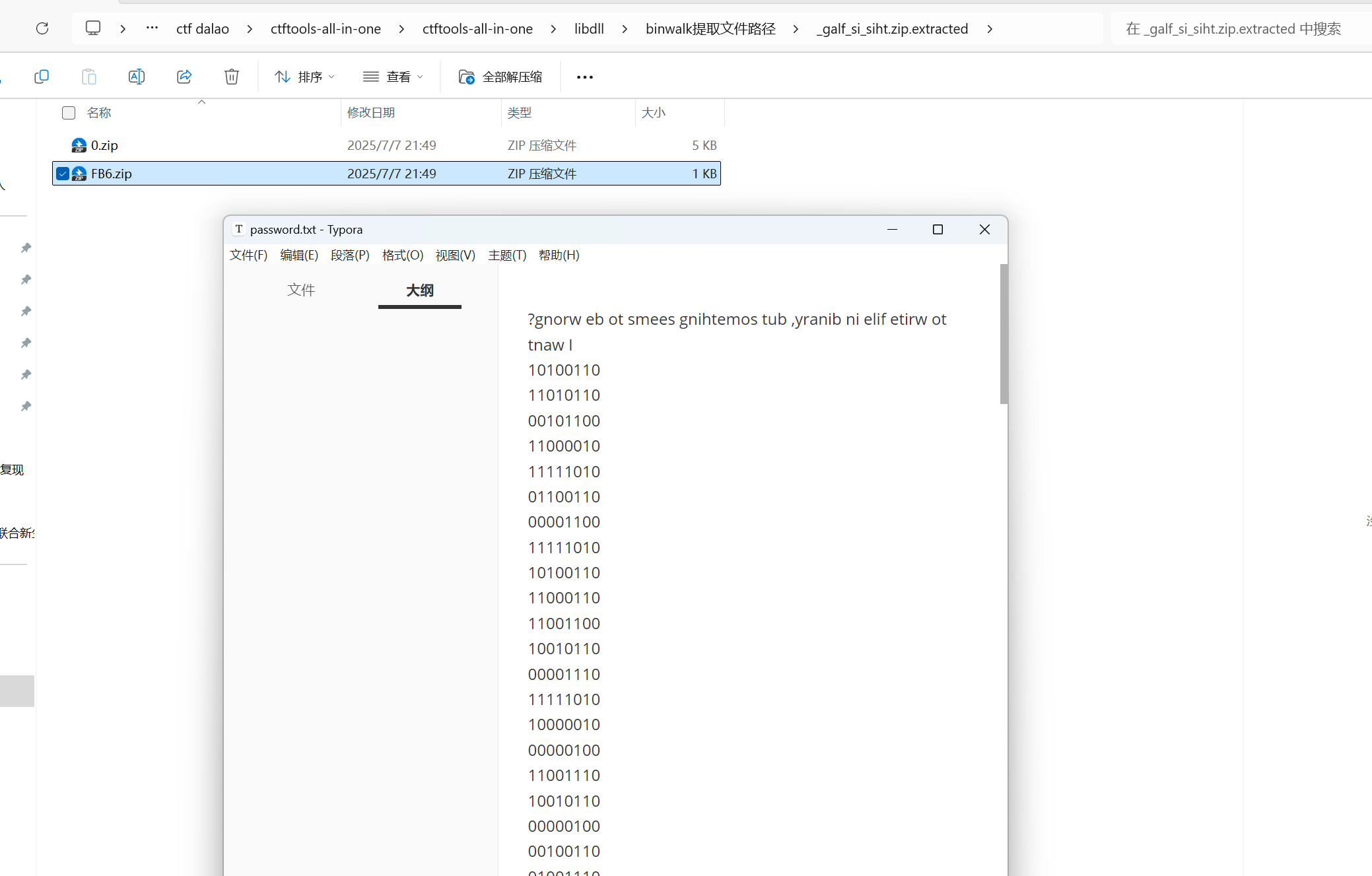Click the reversed sentence line in Typora
Viewport: 1372px width, 876px height.
[x=737, y=332]
